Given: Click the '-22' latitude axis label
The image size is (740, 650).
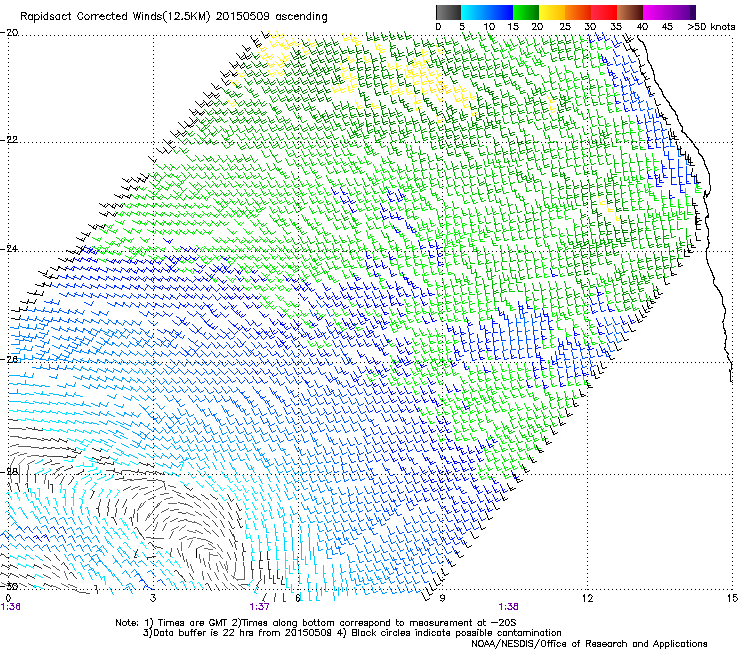Looking at the screenshot, I should (10, 140).
